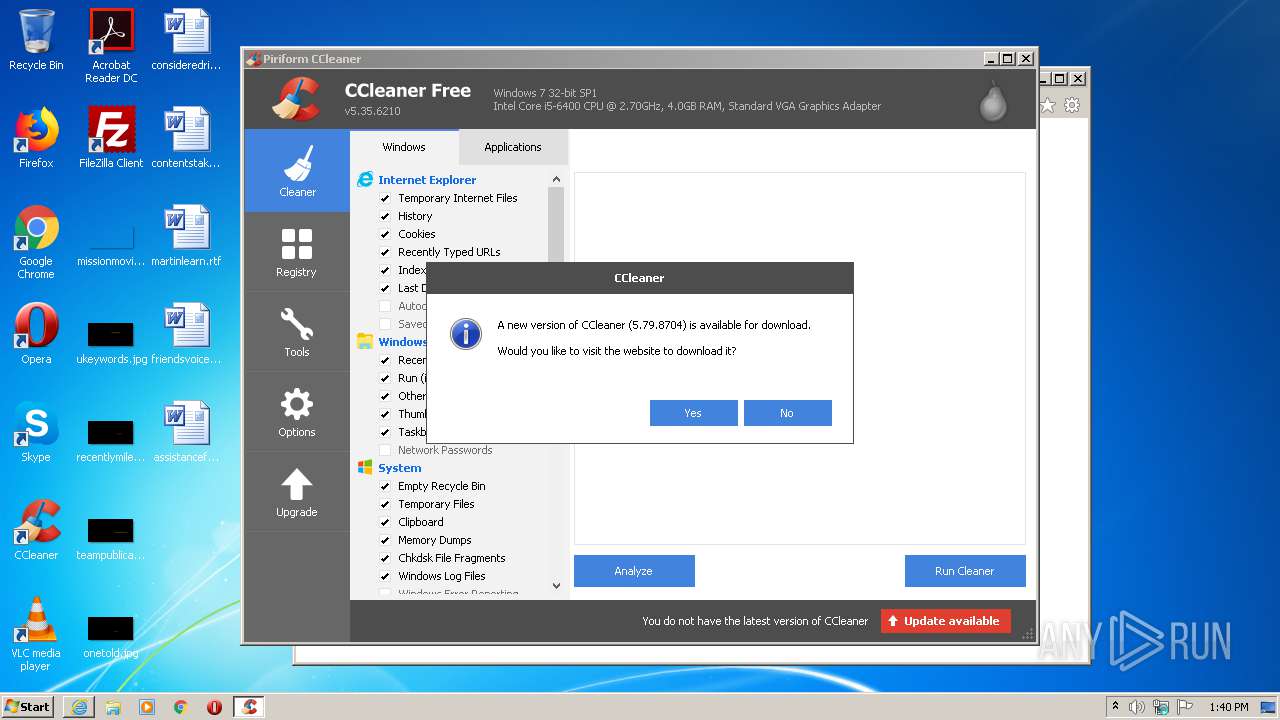Check the Network Passwords checkbox

coord(385,450)
